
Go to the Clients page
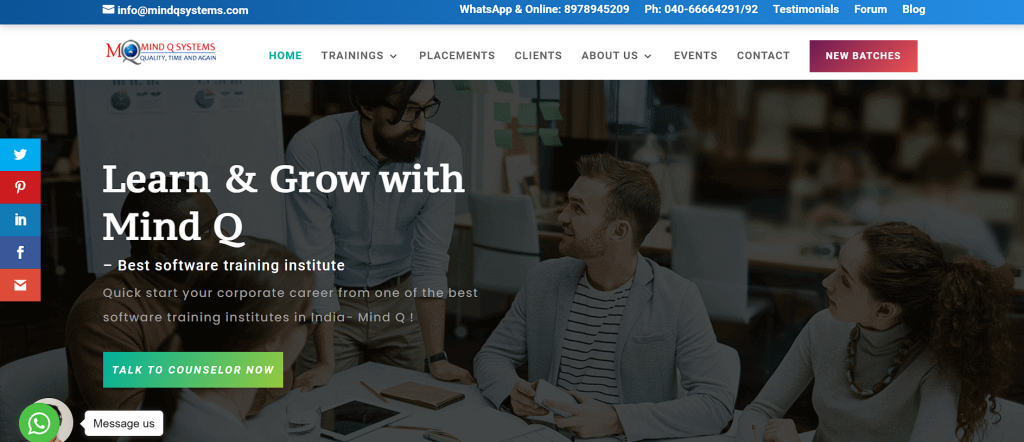click(x=538, y=55)
